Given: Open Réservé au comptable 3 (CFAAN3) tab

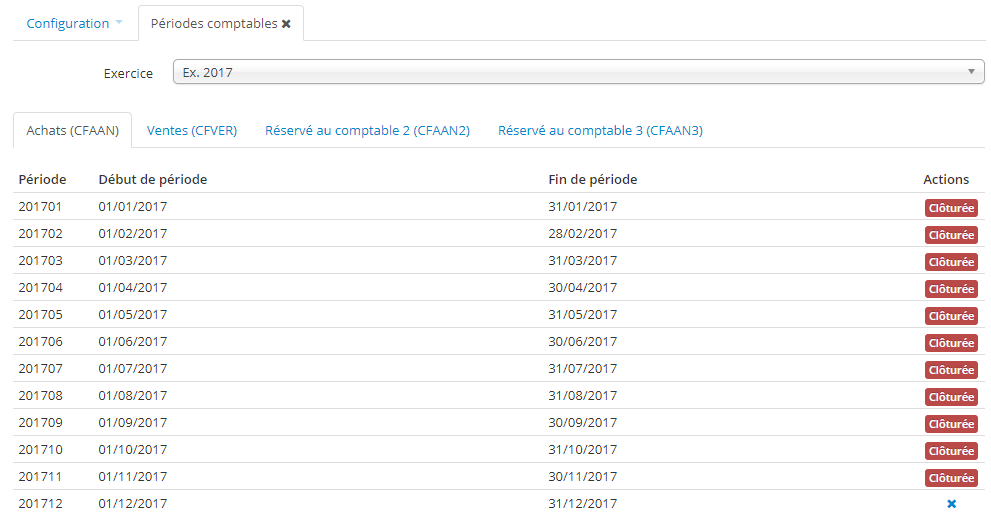Looking at the screenshot, I should point(600,130).
